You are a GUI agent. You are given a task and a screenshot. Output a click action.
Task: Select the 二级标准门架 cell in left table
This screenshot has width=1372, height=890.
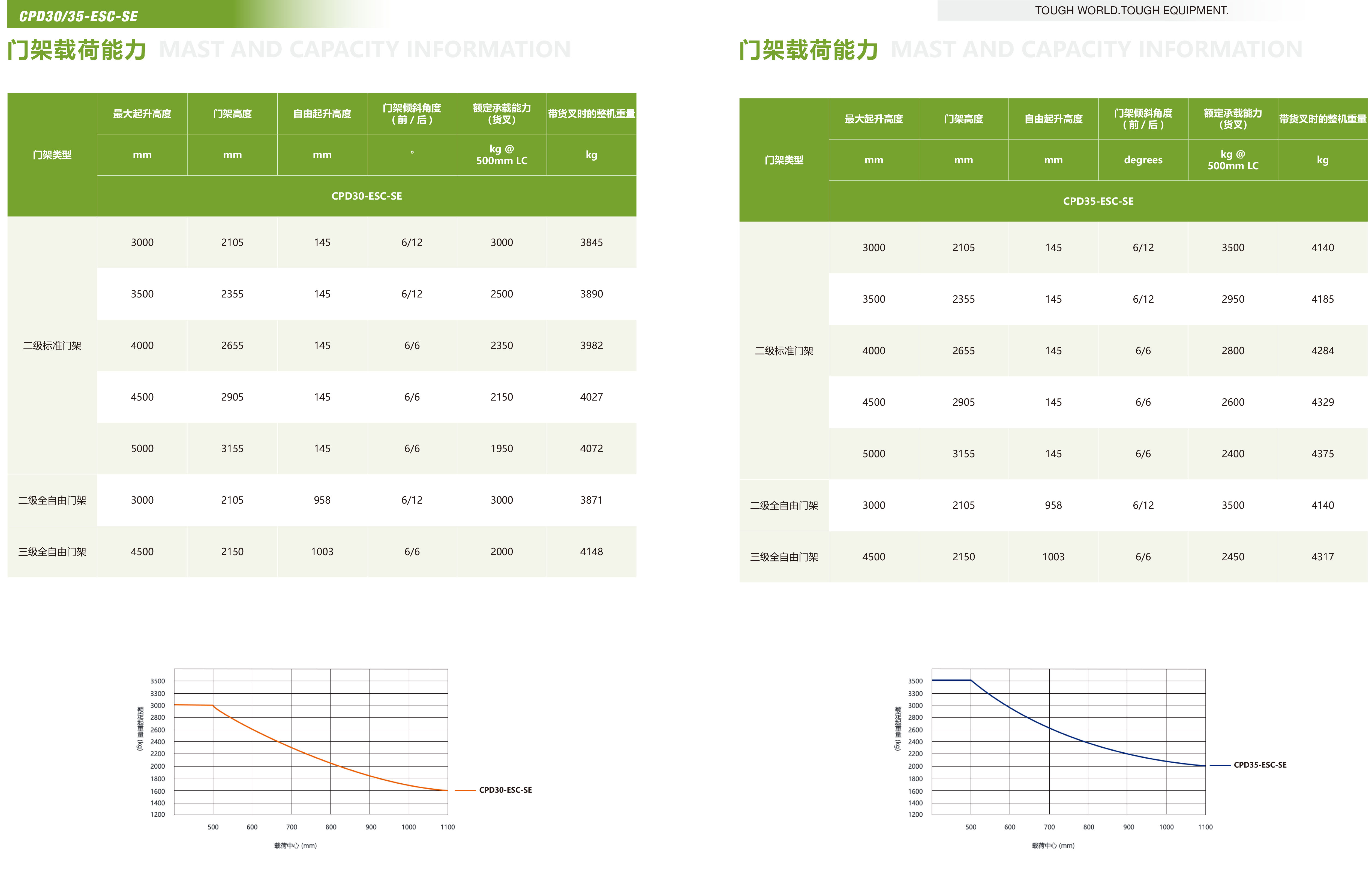[x=52, y=345]
